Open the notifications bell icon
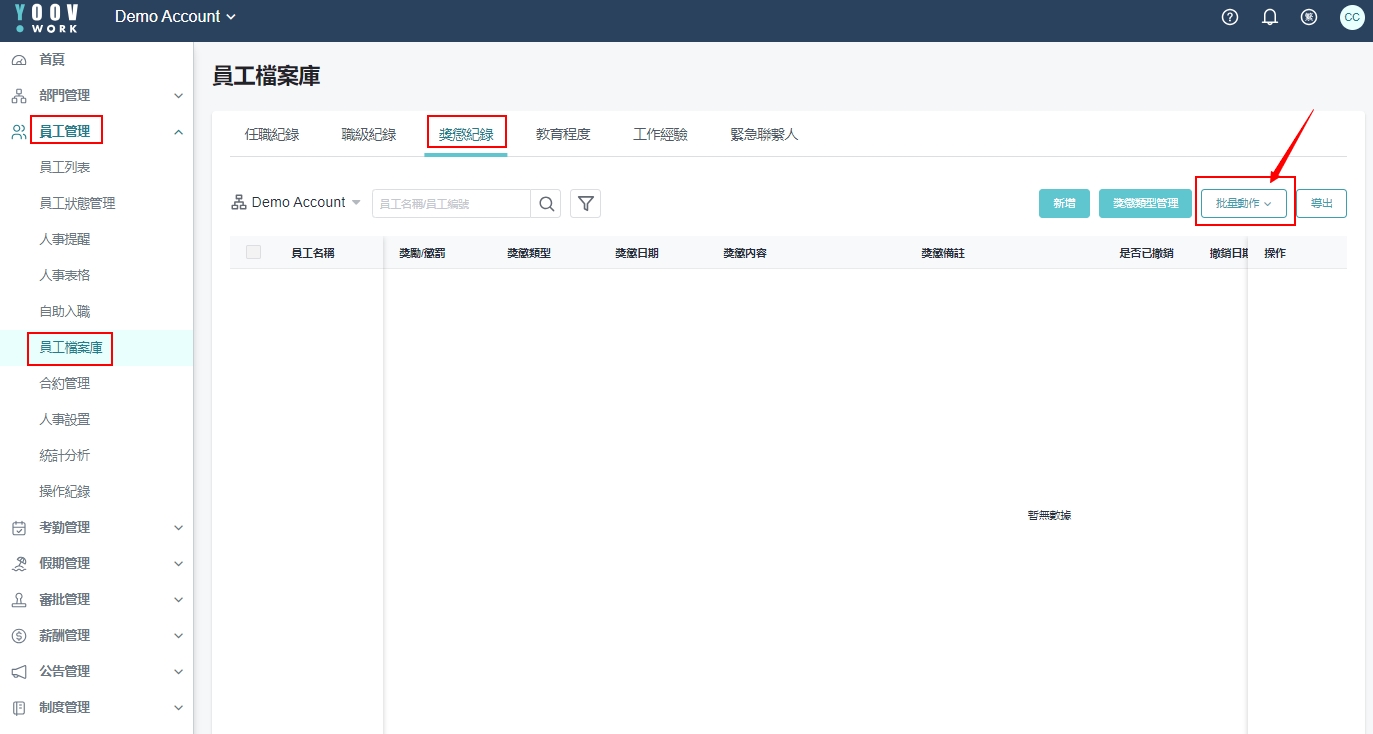The width and height of the screenshot is (1373, 734). 1270,17
